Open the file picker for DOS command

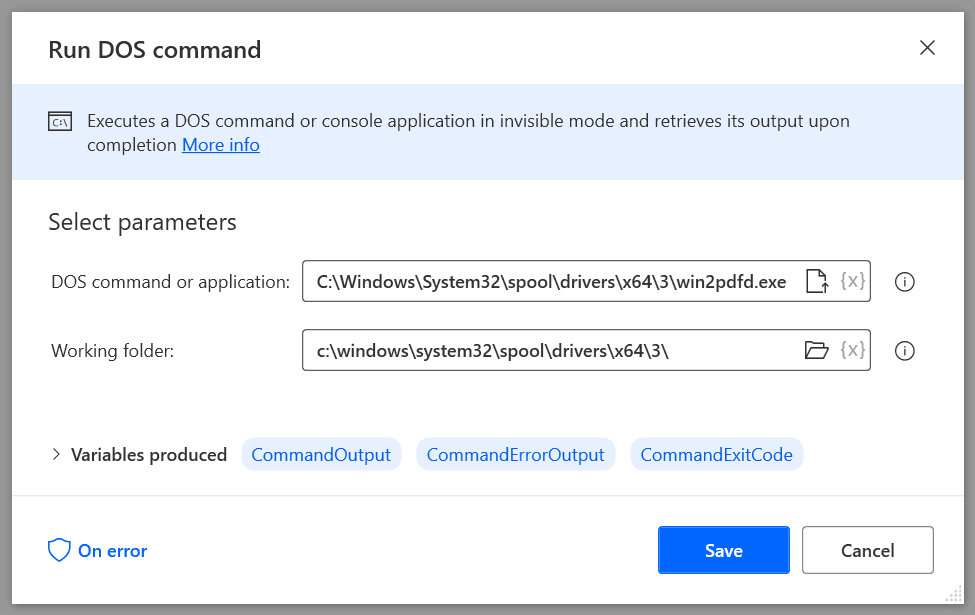click(x=817, y=281)
